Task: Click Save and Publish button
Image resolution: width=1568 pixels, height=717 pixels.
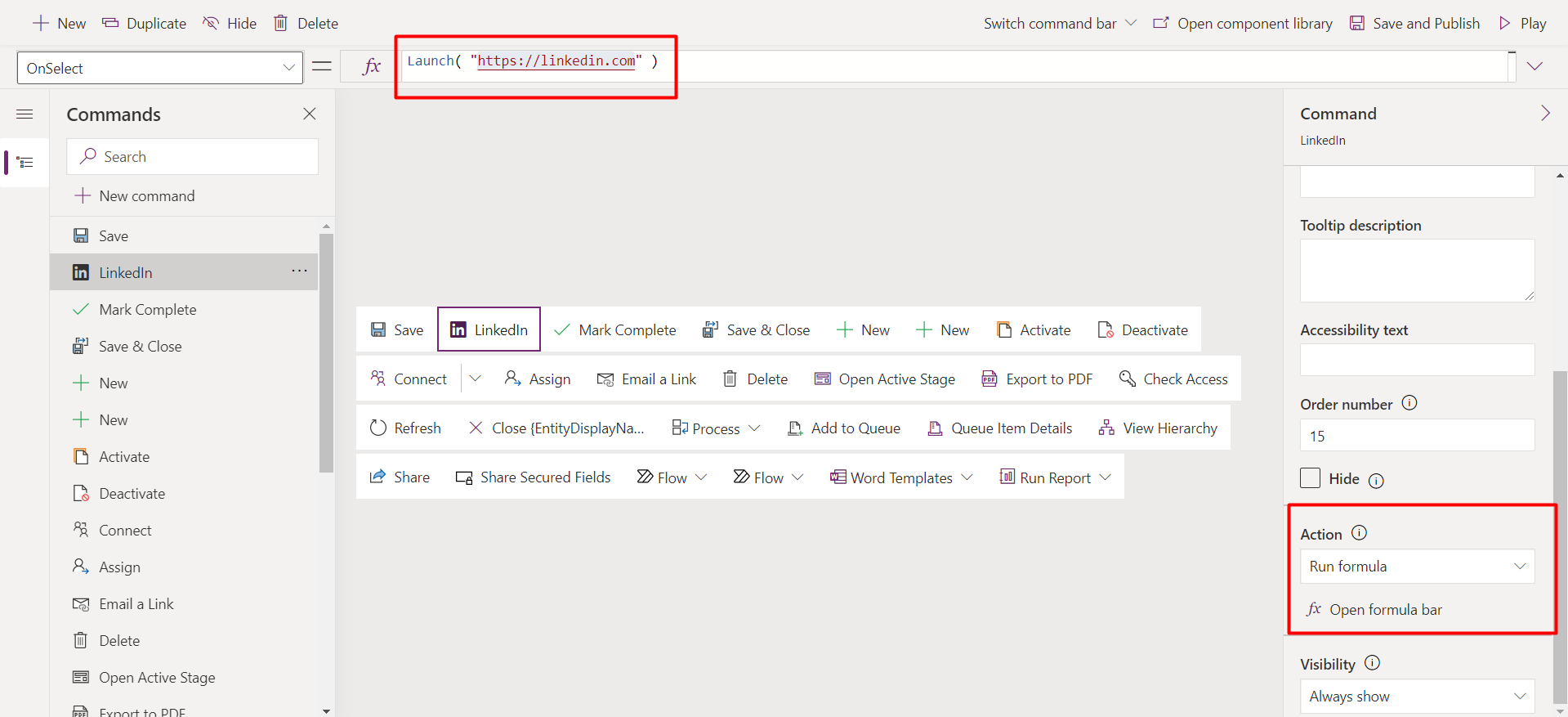Action: click(1414, 24)
